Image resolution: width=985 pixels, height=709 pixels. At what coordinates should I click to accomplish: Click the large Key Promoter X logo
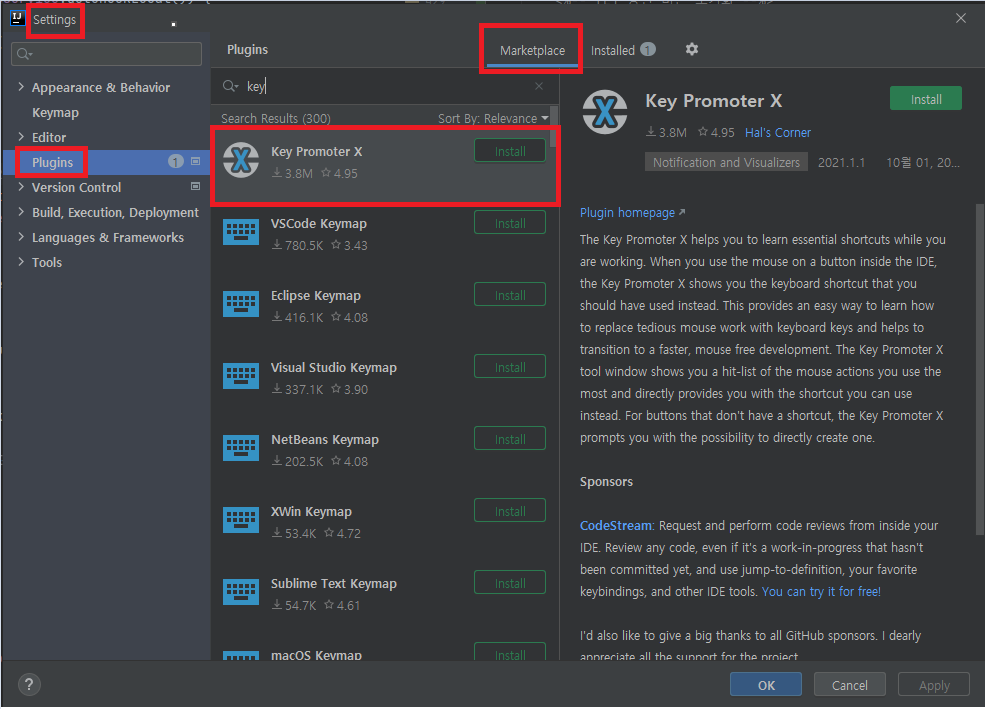pos(605,112)
